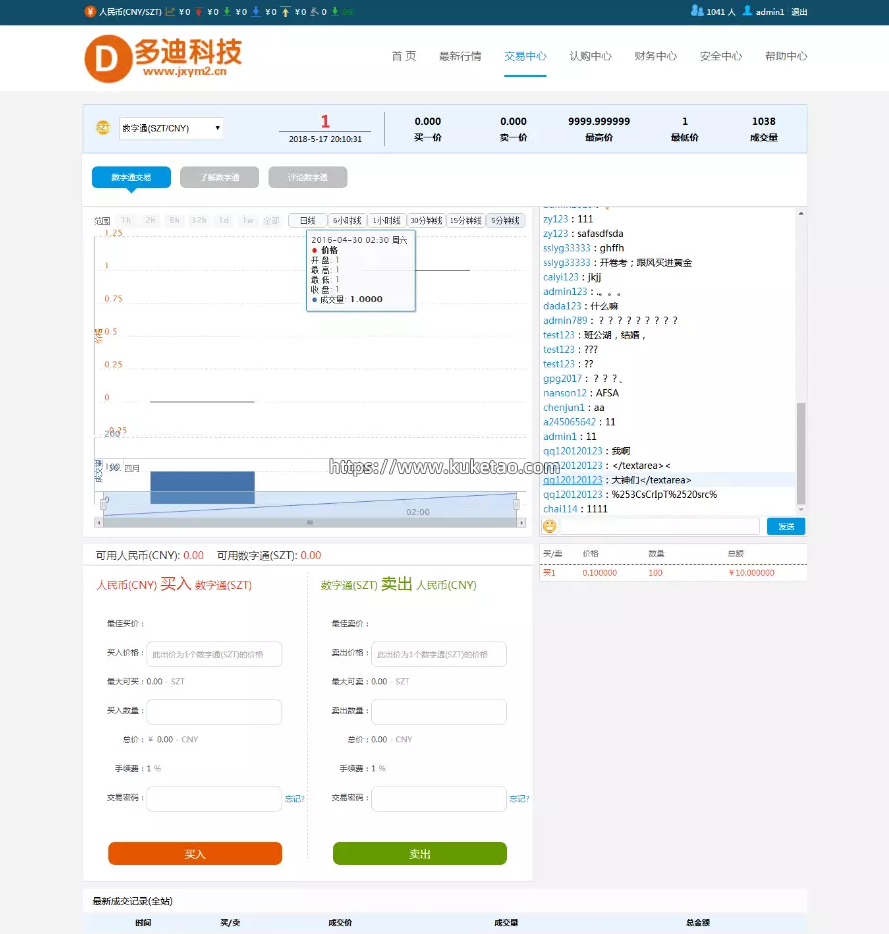This screenshot has height=934, width=889.
Task: Click the line chart trend icon in top bar
Action: [x=170, y=11]
